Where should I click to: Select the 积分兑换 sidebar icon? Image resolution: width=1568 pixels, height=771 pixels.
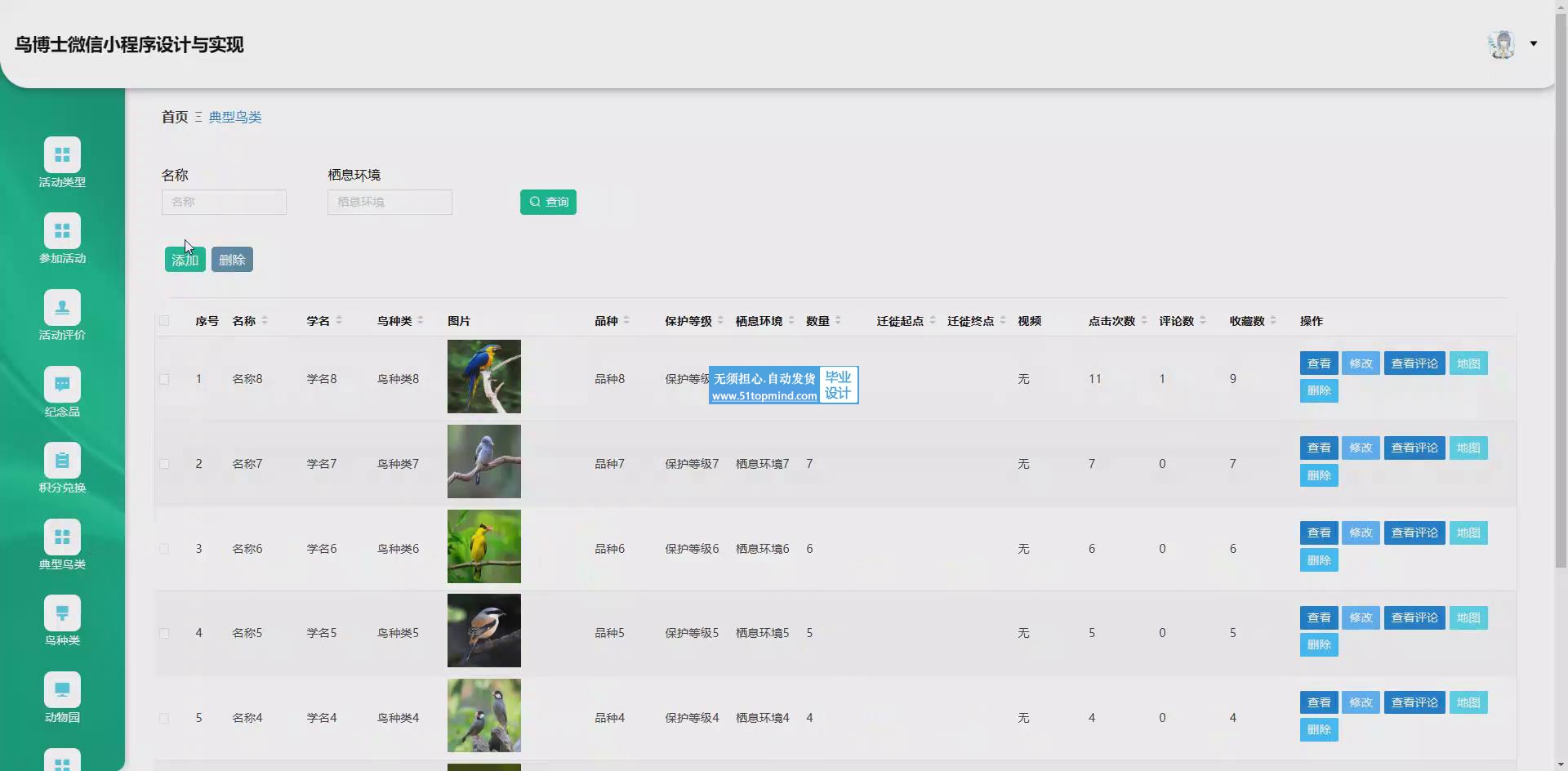[62, 461]
